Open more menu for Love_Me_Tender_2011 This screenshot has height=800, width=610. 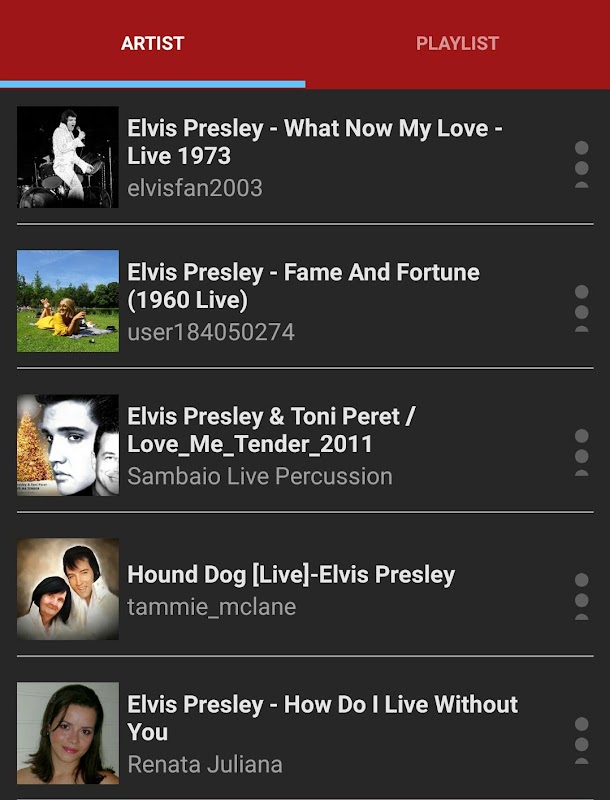coord(581,451)
